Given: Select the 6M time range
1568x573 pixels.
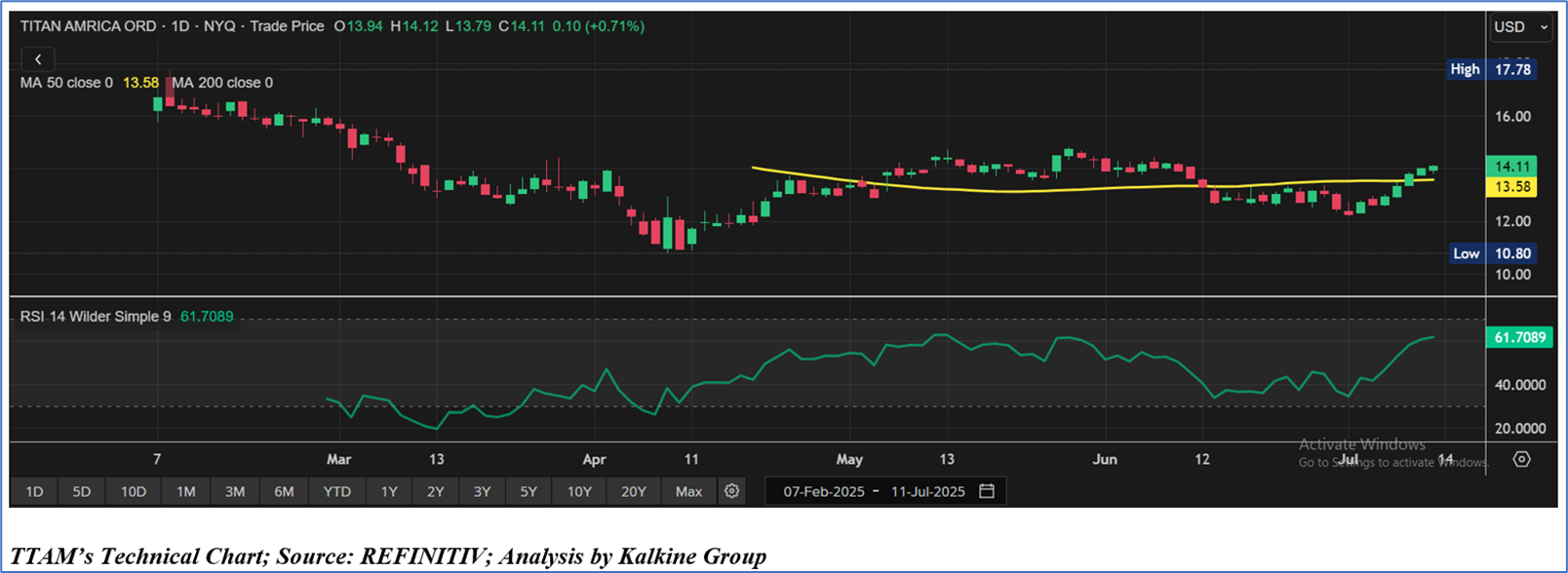Looking at the screenshot, I should coord(284,491).
